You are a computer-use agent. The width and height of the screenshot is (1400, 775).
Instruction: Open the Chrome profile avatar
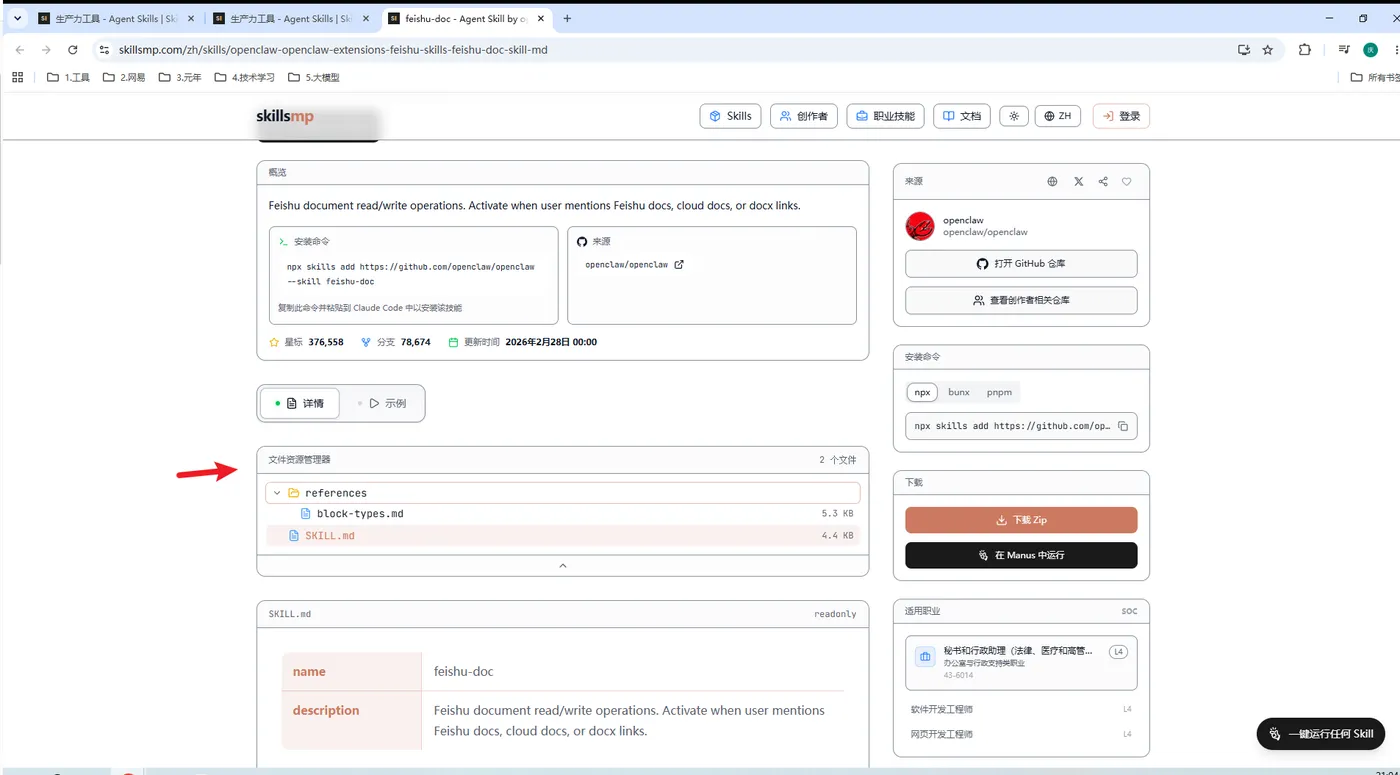click(1370, 50)
